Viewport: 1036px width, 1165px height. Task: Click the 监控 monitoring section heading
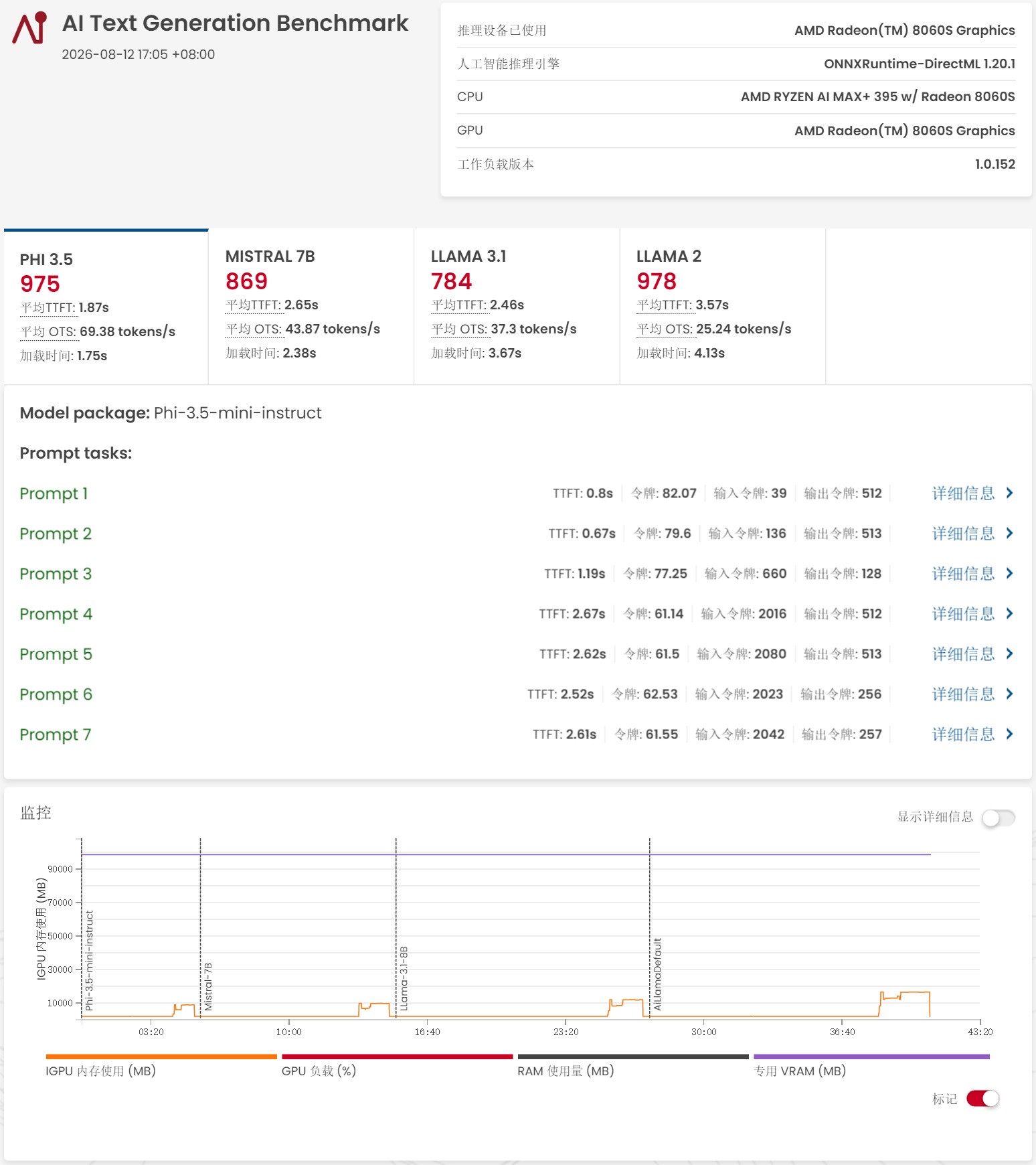(35, 813)
